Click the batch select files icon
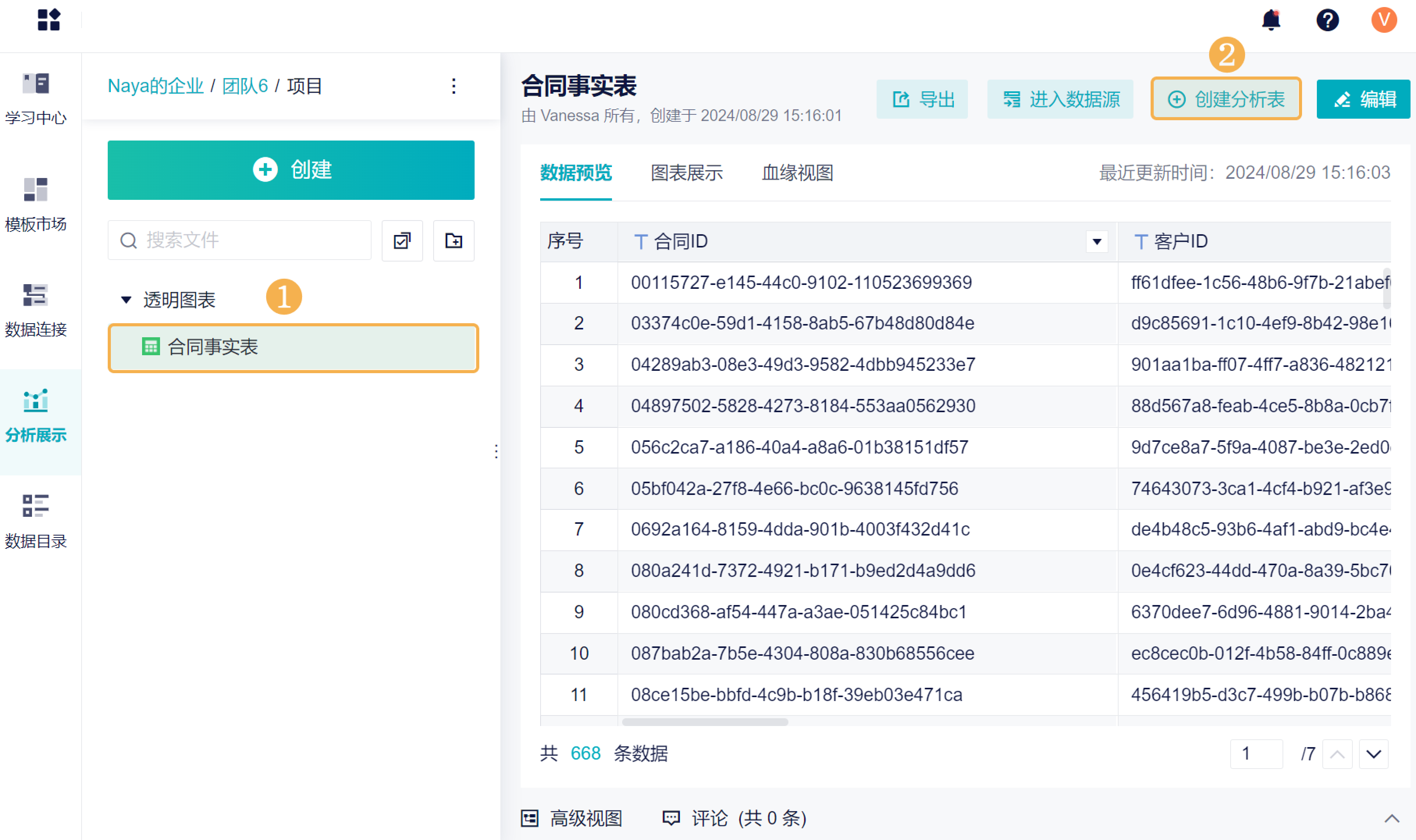1416x840 pixels. [x=402, y=240]
